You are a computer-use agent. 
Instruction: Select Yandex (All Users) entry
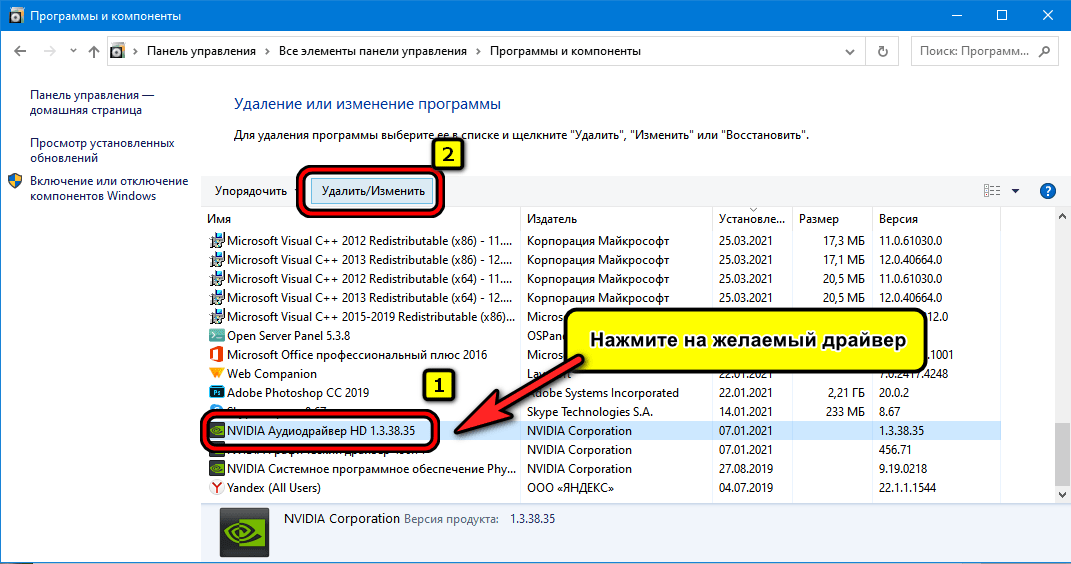(x=273, y=488)
